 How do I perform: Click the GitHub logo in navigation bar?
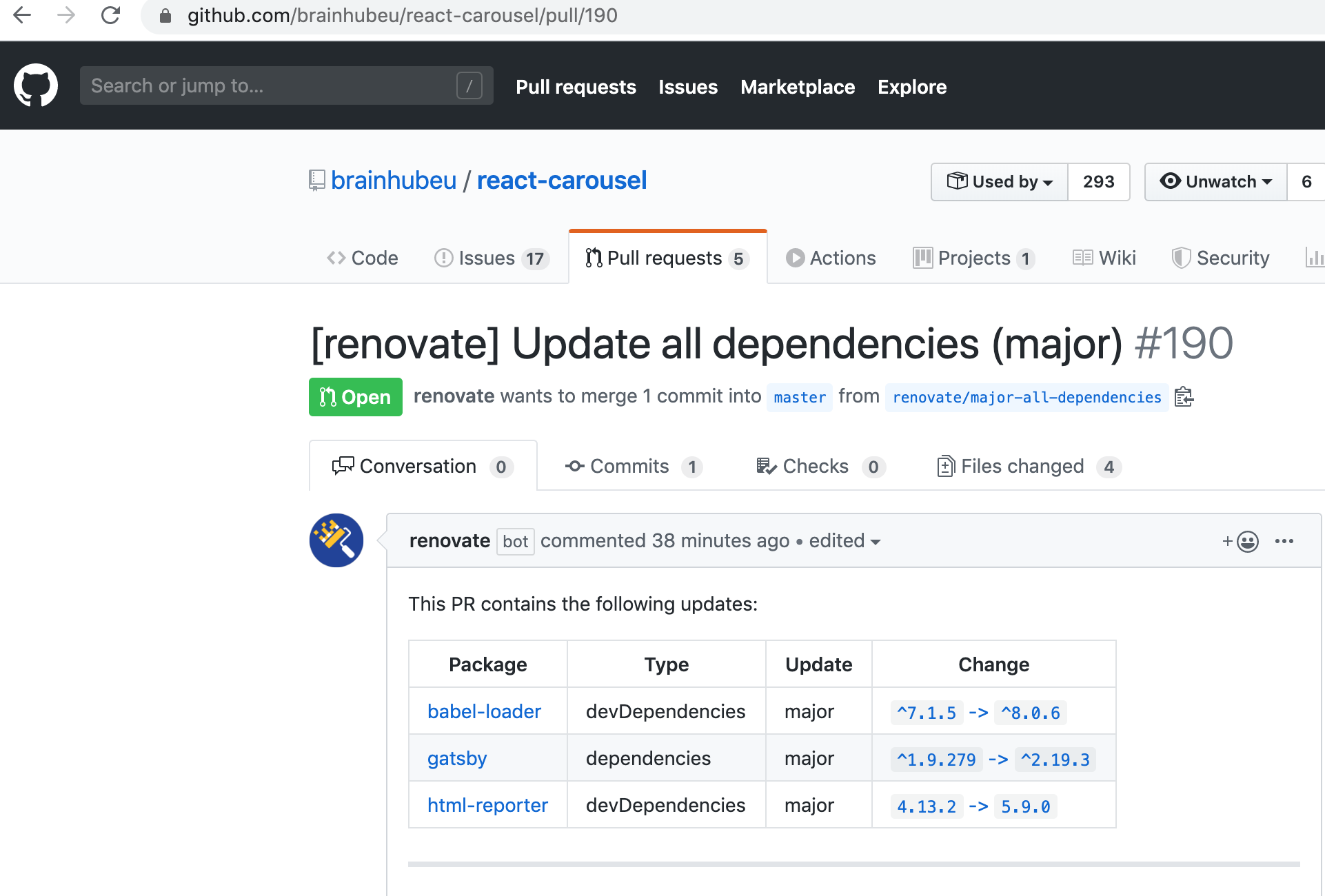click(36, 85)
